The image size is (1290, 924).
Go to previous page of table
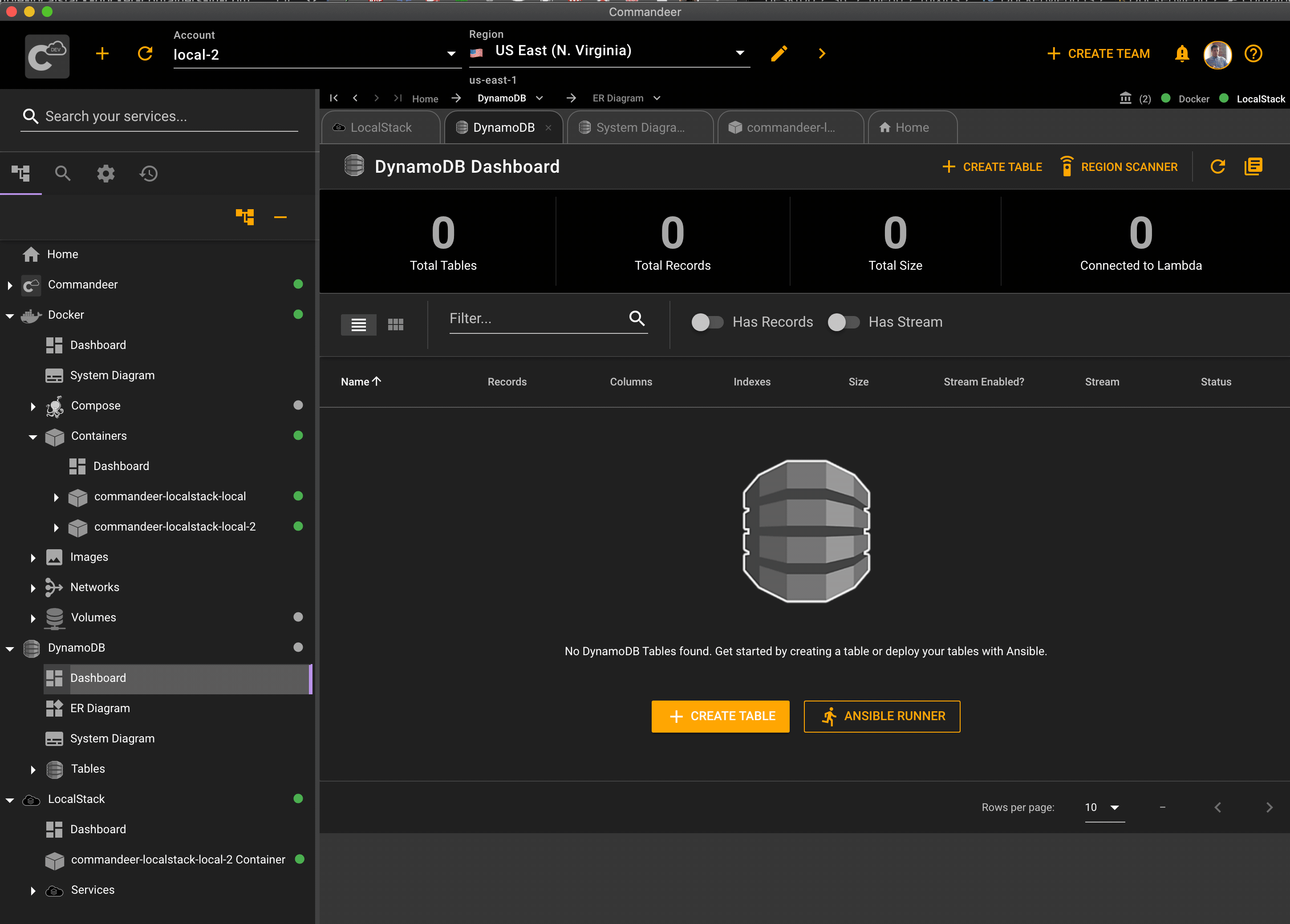1218,807
